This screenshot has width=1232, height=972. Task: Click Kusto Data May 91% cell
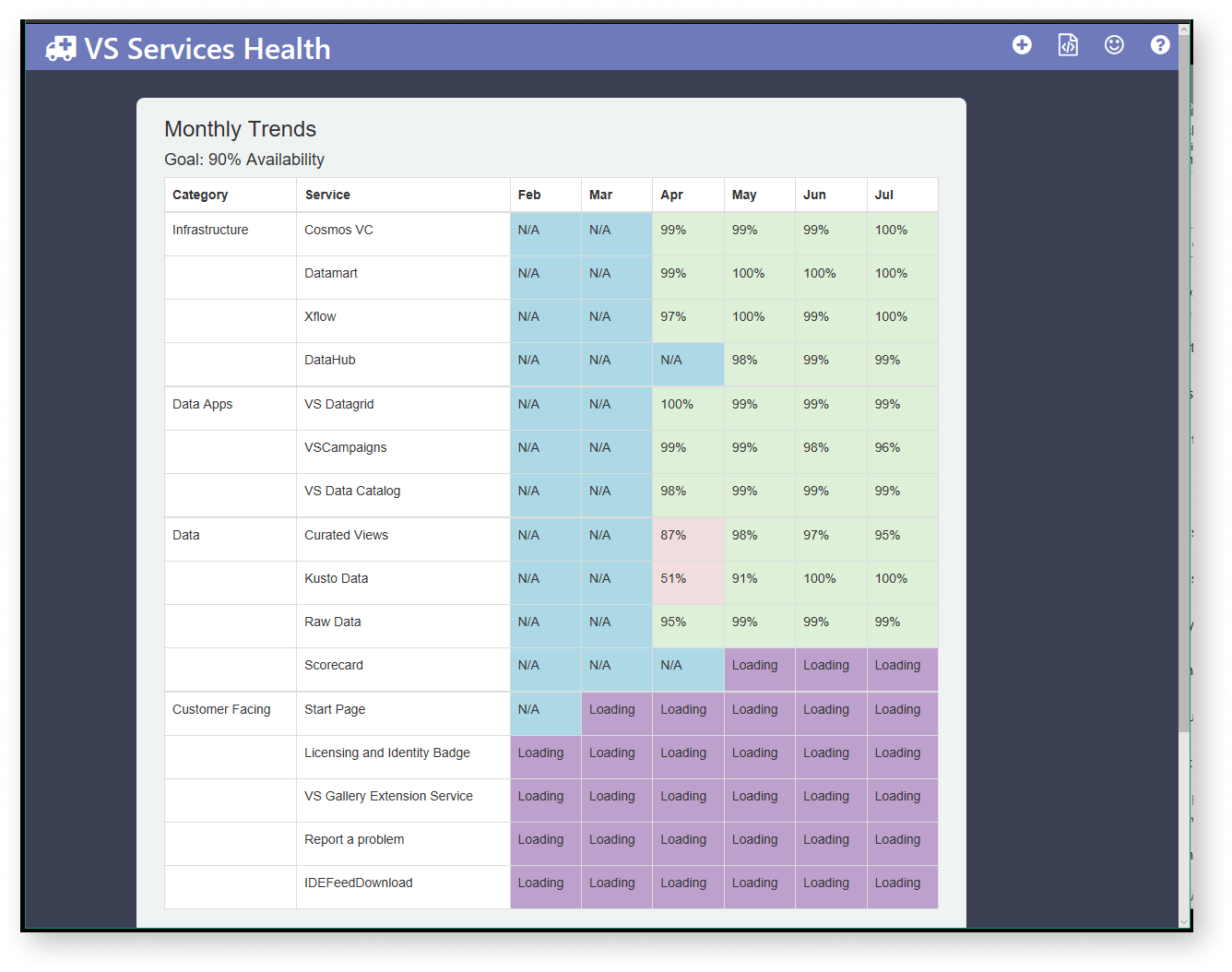click(760, 583)
